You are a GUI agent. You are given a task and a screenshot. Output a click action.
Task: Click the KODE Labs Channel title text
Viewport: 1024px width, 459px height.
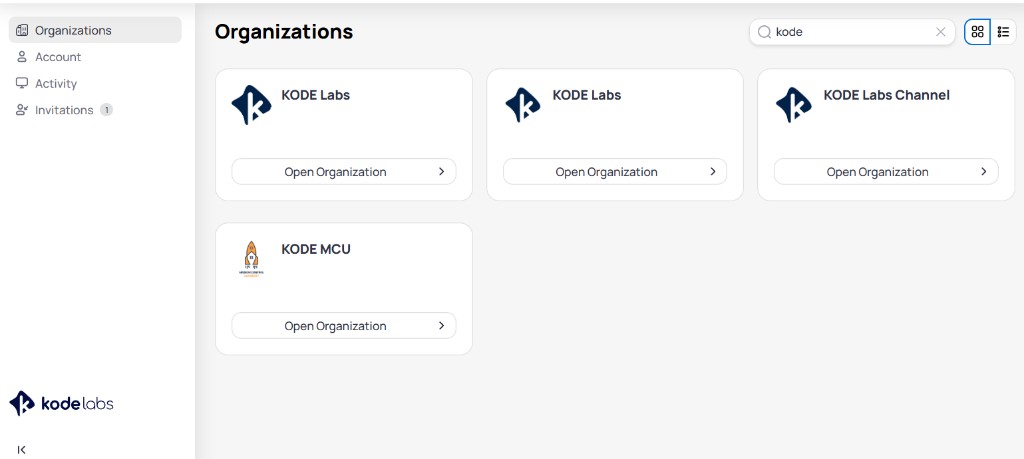(x=886, y=95)
